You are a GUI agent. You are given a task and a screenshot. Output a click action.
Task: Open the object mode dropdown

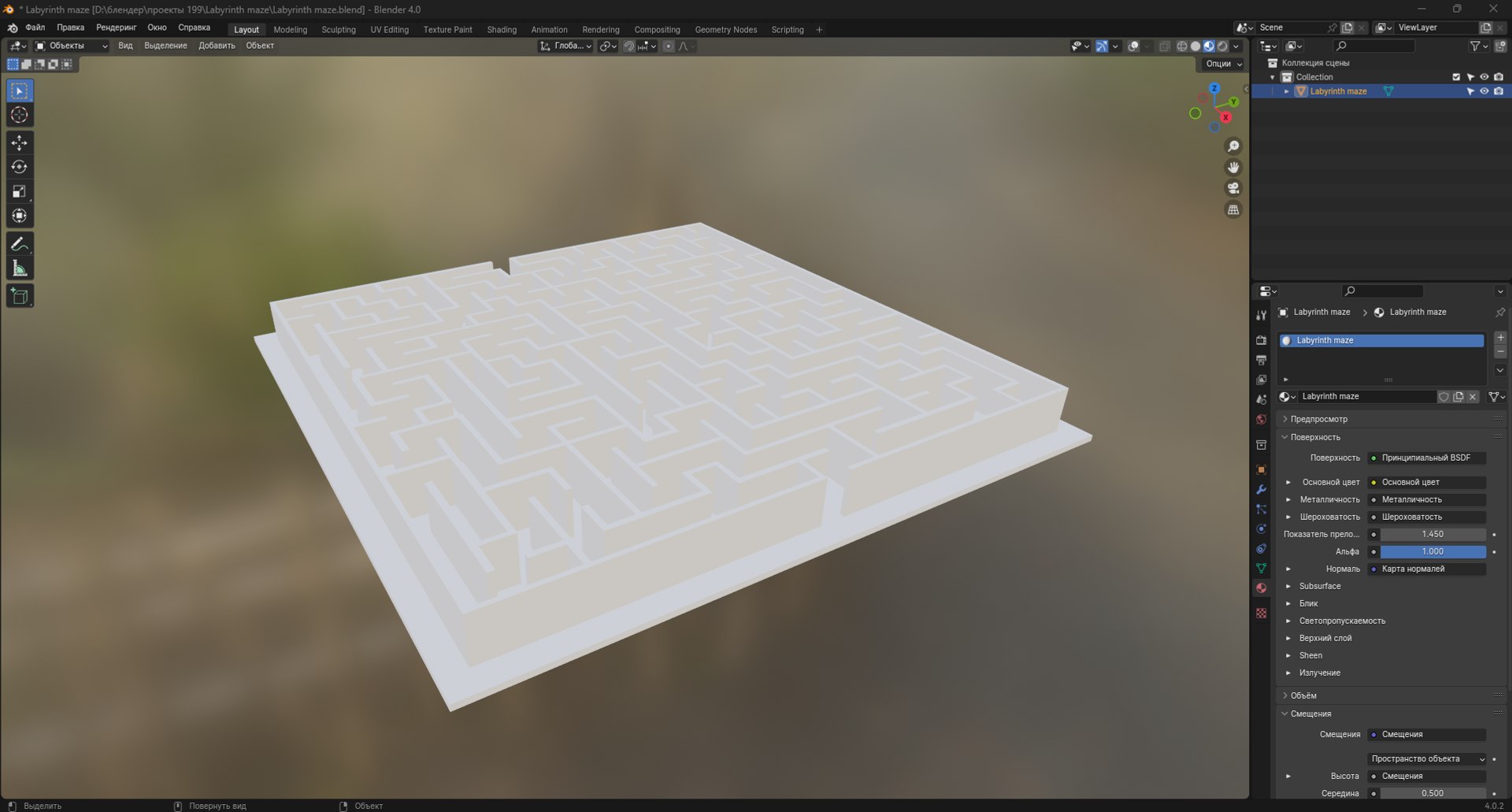pos(72,46)
